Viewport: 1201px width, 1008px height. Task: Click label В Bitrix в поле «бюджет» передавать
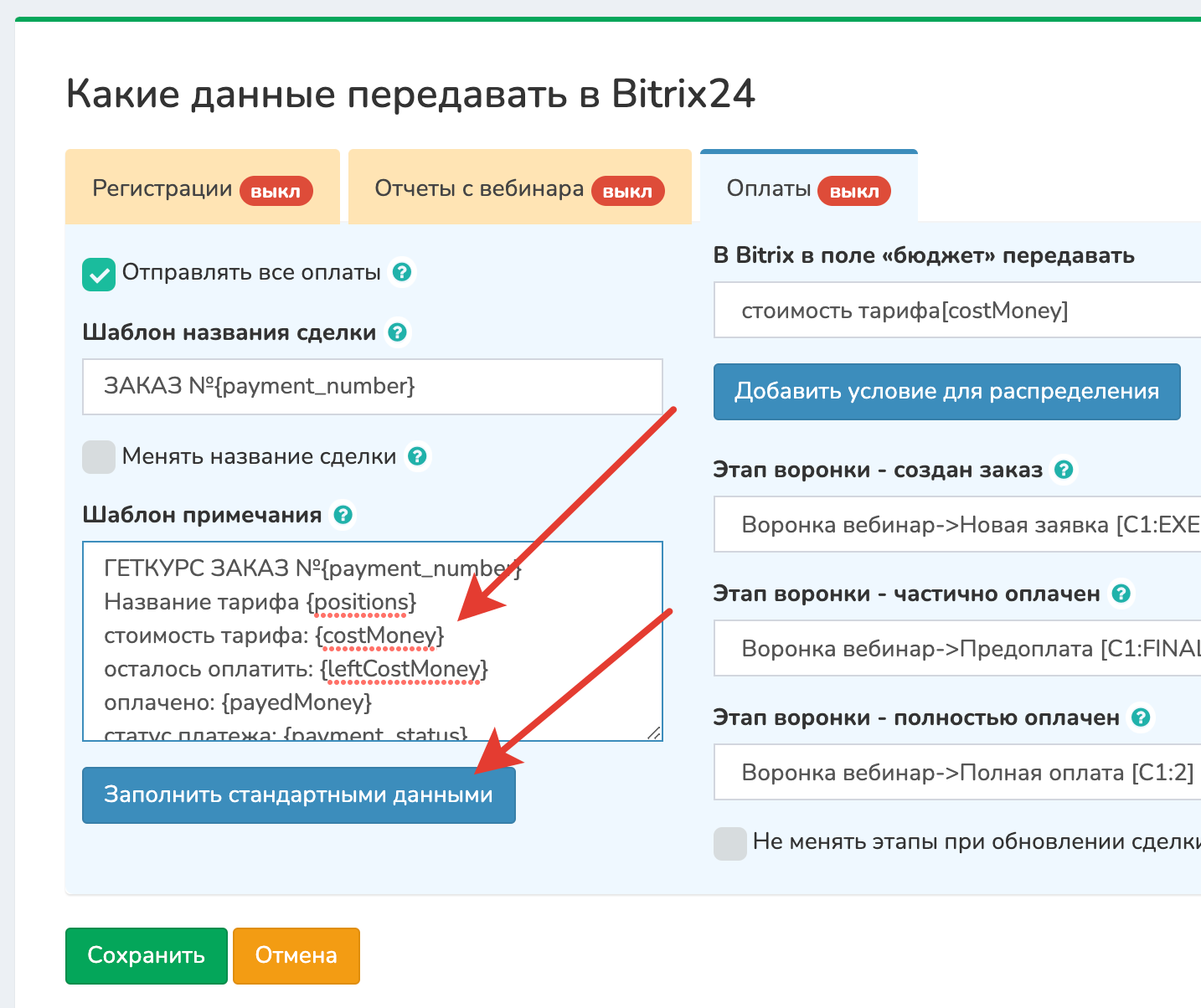(924, 255)
